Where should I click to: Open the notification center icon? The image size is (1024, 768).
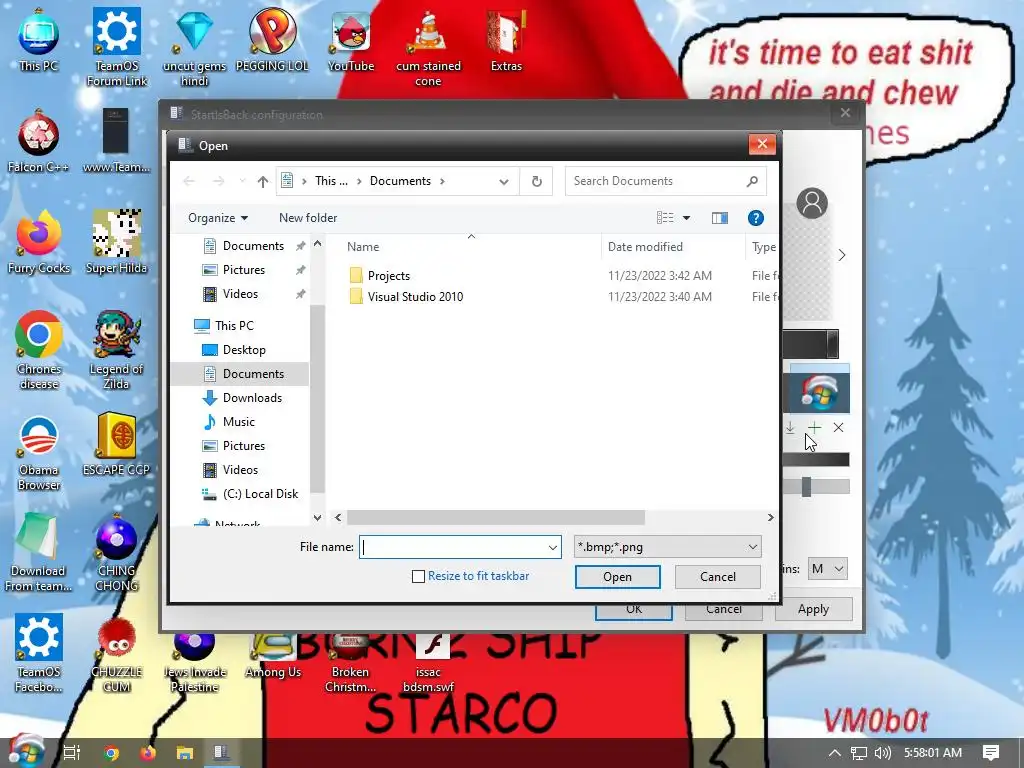coord(991,753)
